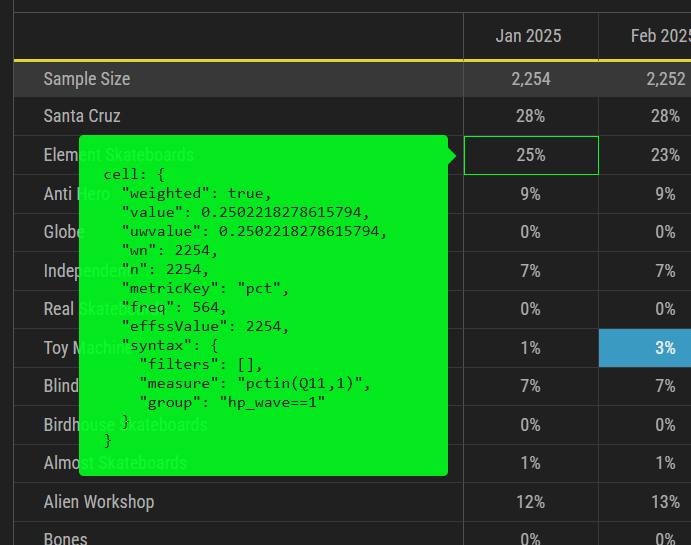Select Anti Hero 9% in Jan 2025

click(x=530, y=194)
